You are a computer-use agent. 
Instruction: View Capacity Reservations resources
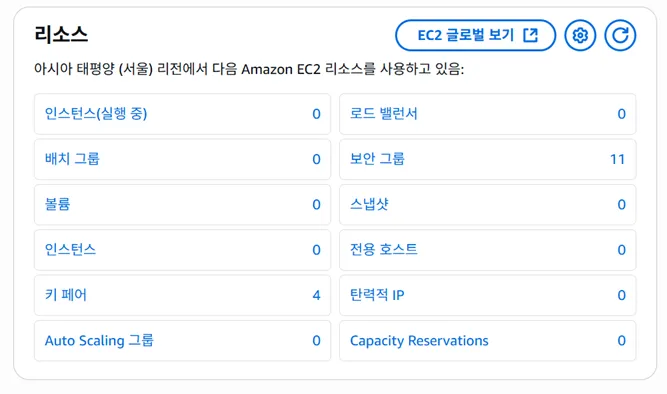[419, 340]
